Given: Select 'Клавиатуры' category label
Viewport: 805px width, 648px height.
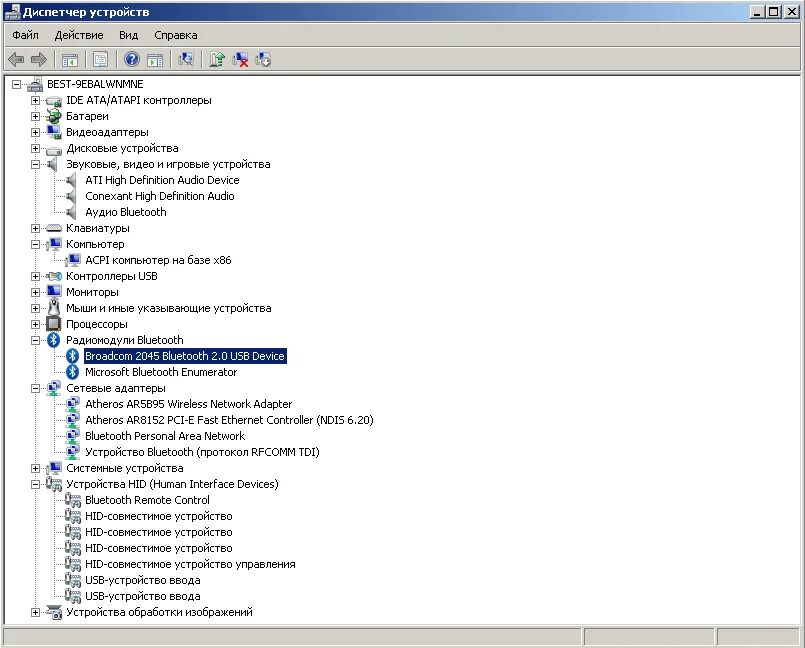Looking at the screenshot, I should coord(98,228).
